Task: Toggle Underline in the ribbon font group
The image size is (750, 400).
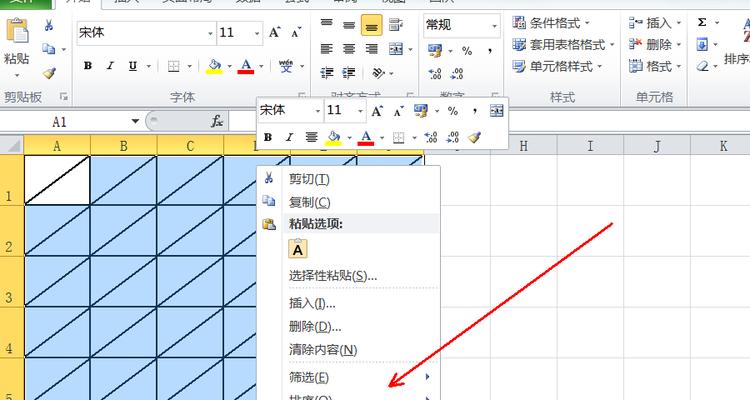Action: 133,66
